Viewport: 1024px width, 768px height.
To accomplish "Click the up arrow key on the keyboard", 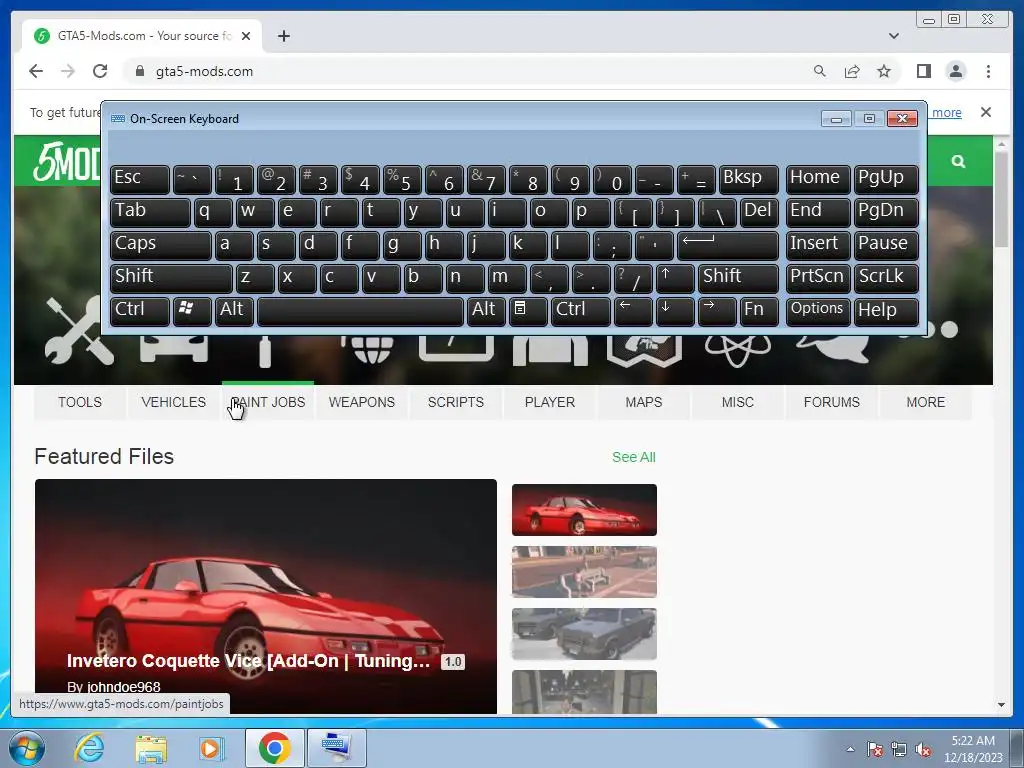I will [x=675, y=277].
